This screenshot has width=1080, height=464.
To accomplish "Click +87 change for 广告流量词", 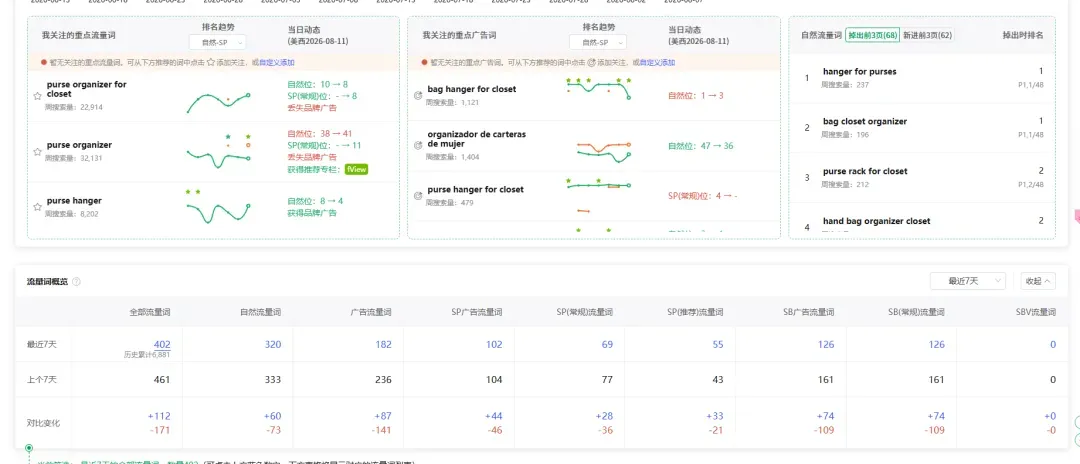I will pos(383,416).
